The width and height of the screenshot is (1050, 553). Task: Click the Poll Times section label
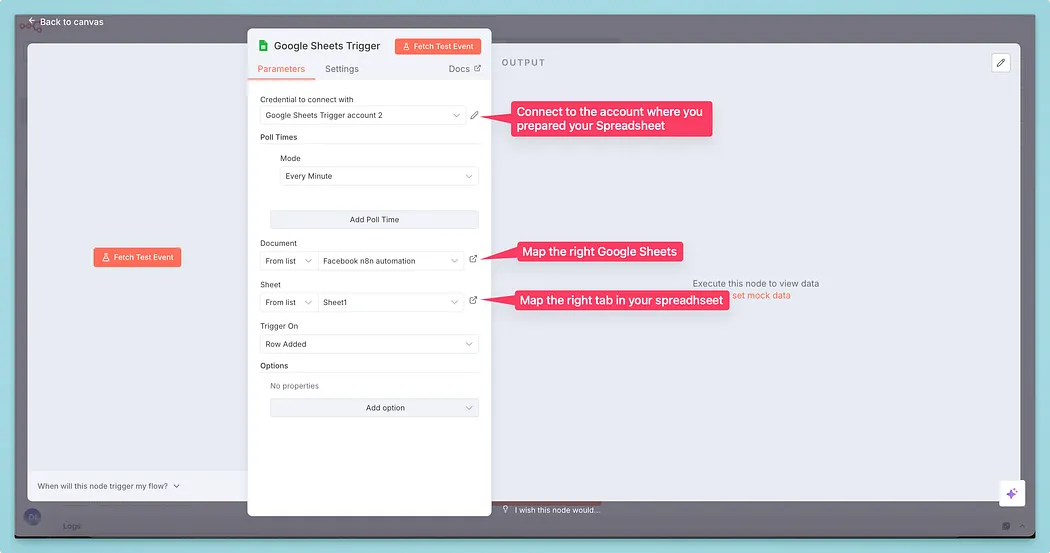pyautogui.click(x=279, y=137)
